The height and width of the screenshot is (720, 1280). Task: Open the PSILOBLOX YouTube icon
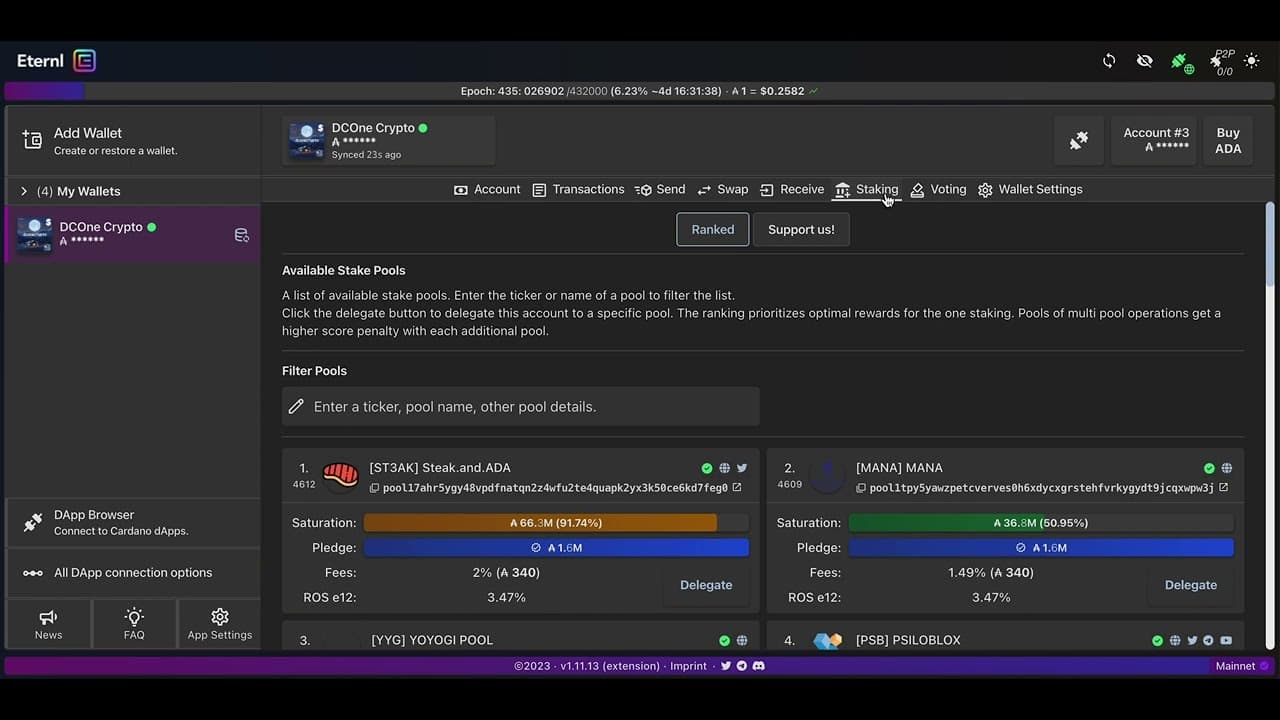(1226, 641)
